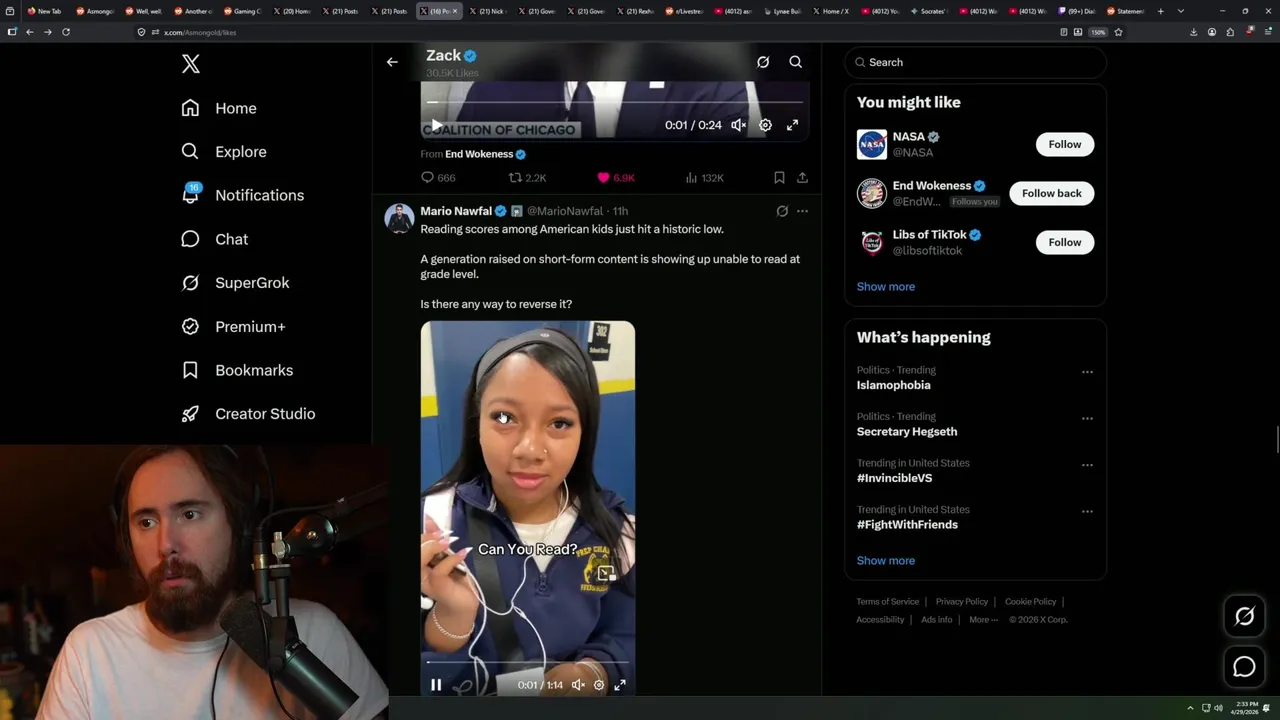Open the Home page
Image resolution: width=1280 pixels, height=720 pixels.
click(x=219, y=108)
